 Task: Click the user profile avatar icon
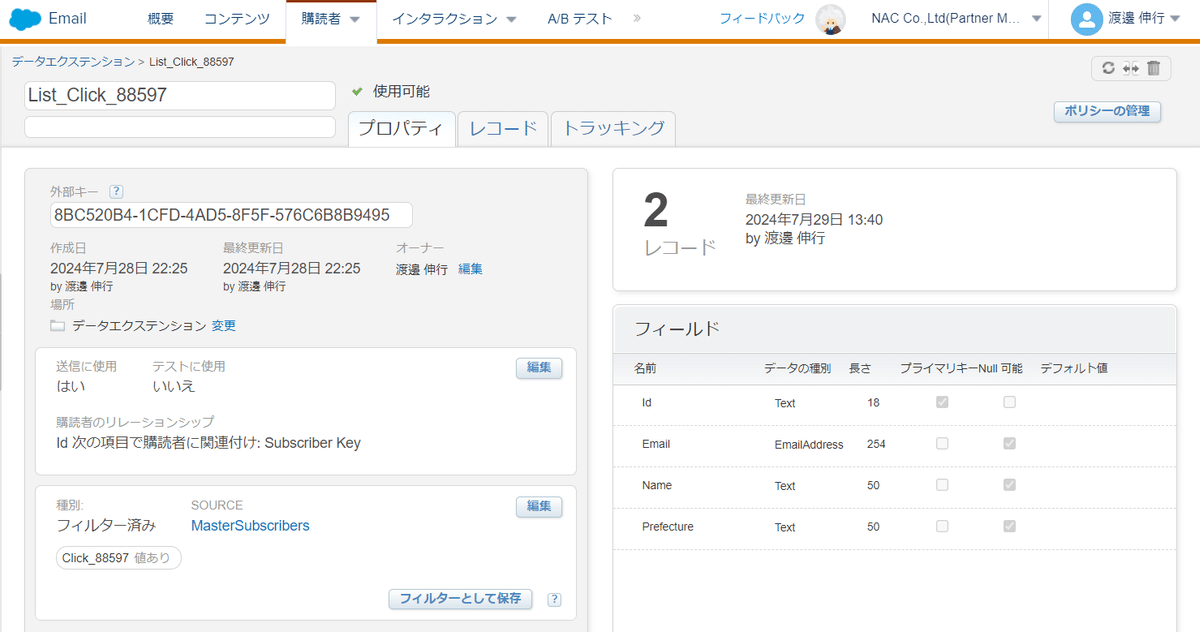coord(1086,19)
